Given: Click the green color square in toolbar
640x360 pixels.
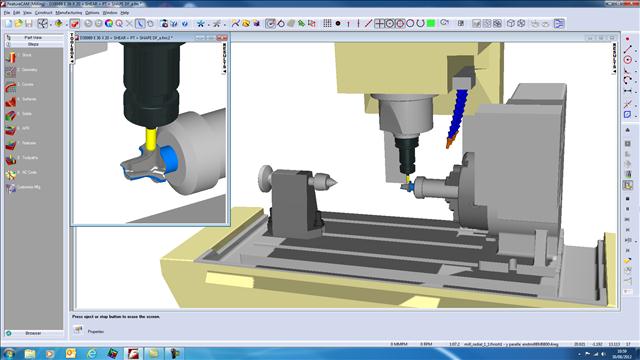Looking at the screenshot, I should point(431,24).
